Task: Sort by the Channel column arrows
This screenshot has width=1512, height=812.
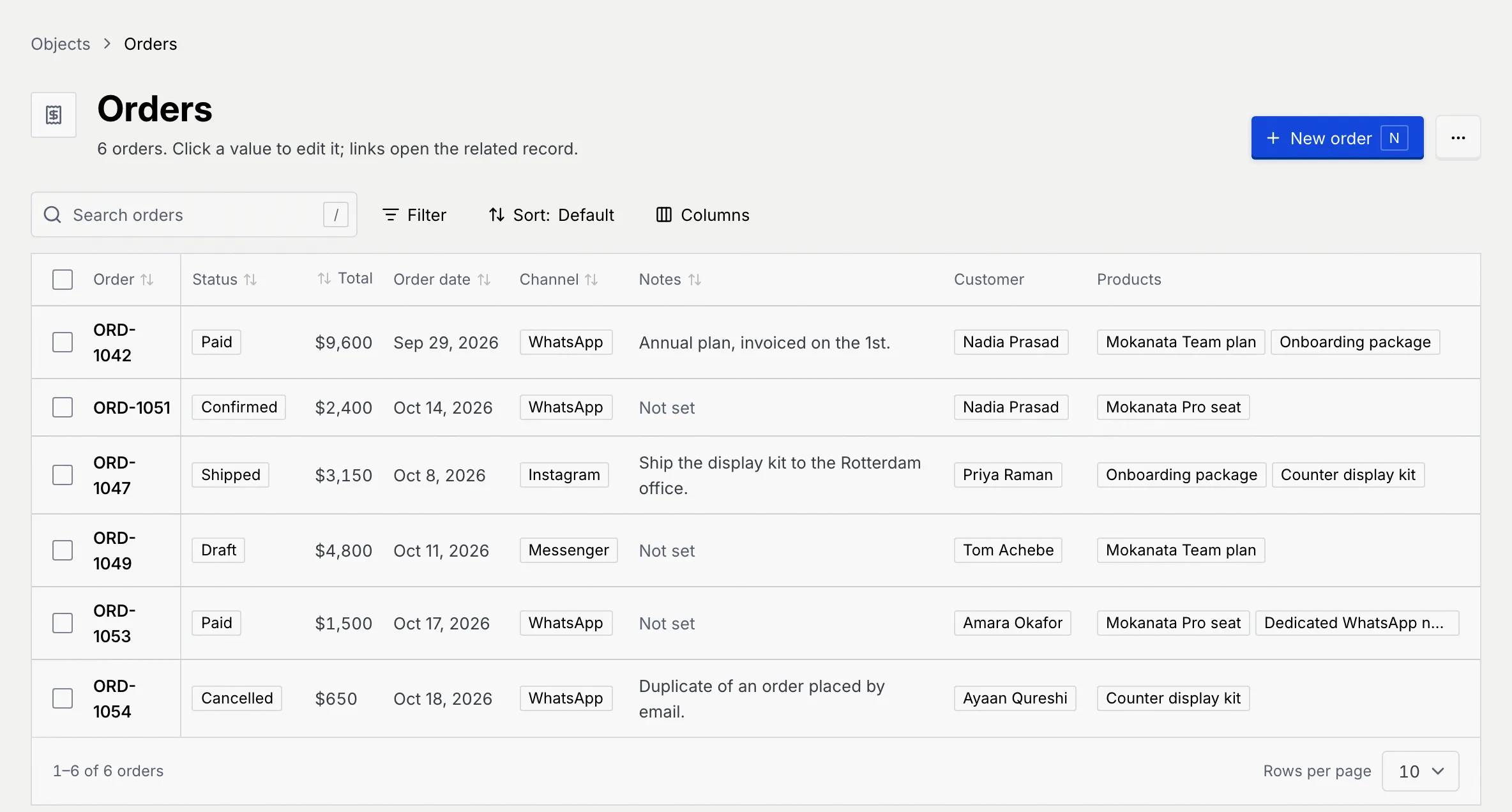Action: tap(591, 280)
